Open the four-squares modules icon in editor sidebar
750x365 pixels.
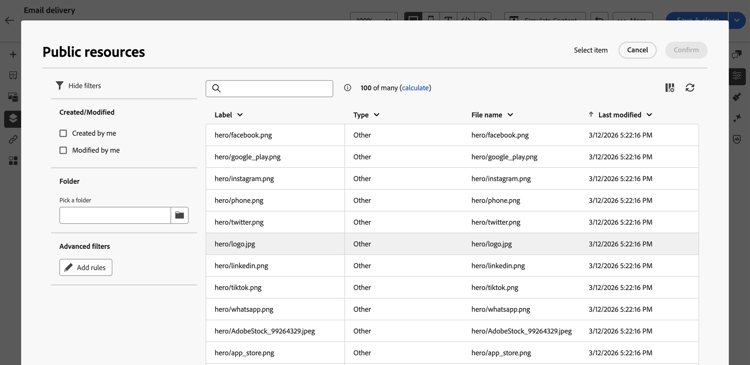tap(13, 161)
